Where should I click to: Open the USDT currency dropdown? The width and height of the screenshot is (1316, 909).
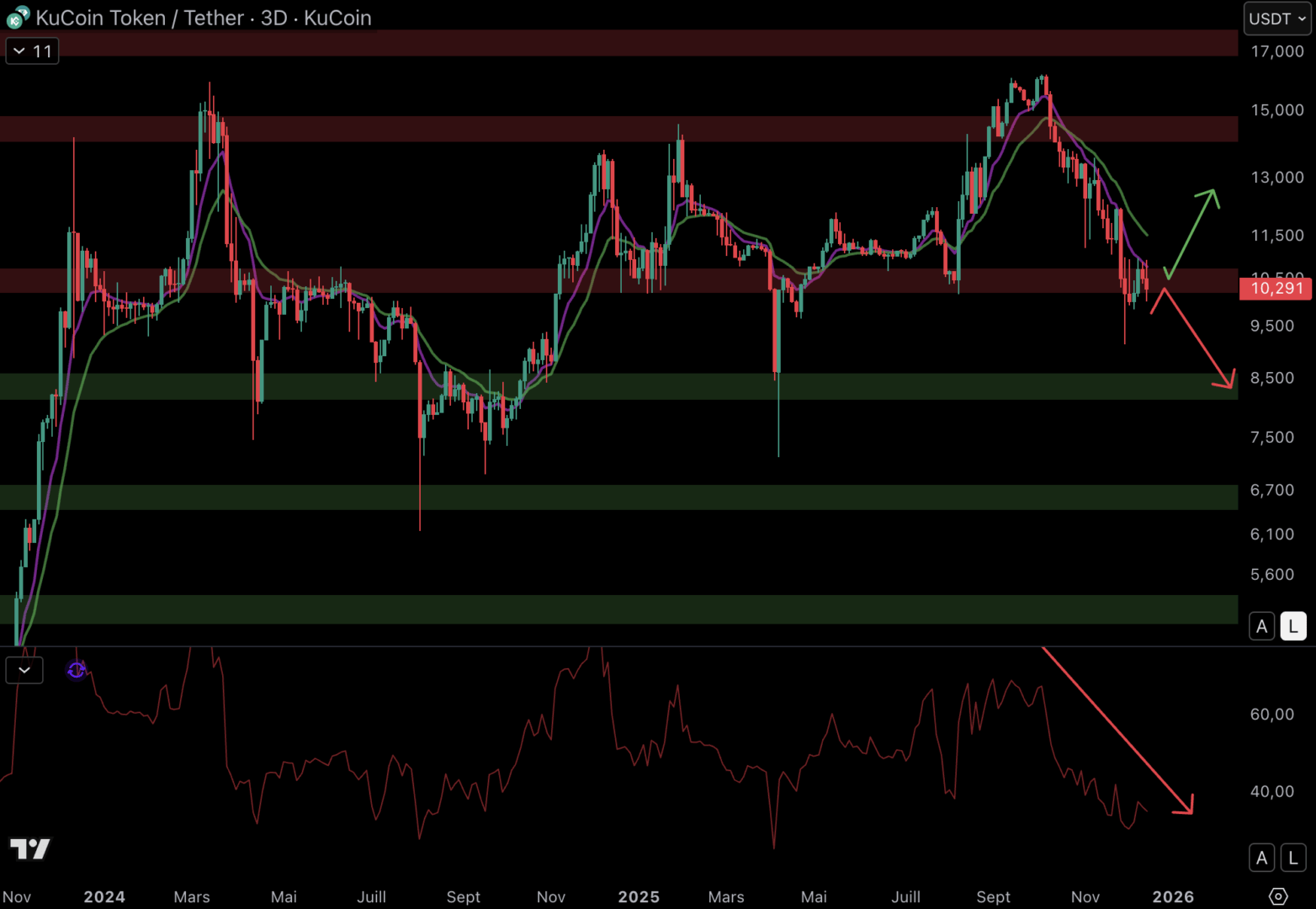pos(1277,19)
